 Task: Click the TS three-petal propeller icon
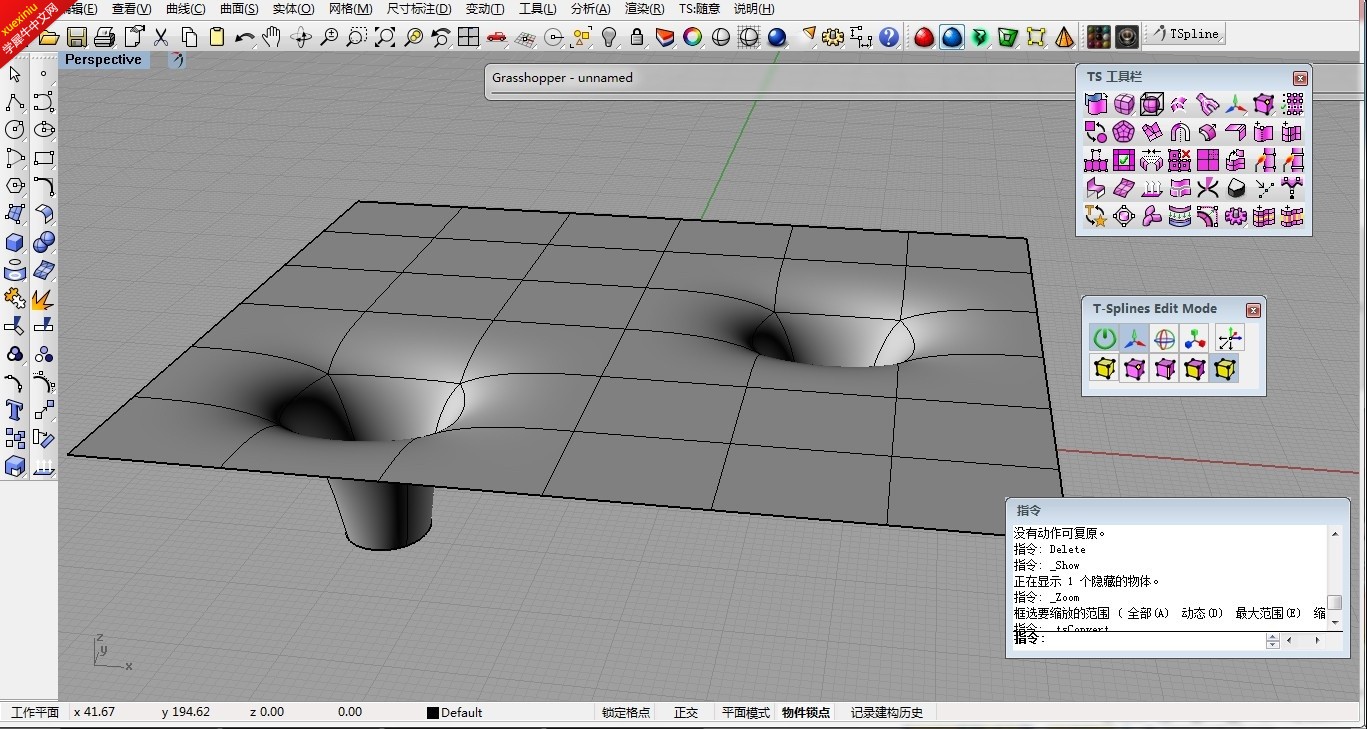(x=1153, y=216)
